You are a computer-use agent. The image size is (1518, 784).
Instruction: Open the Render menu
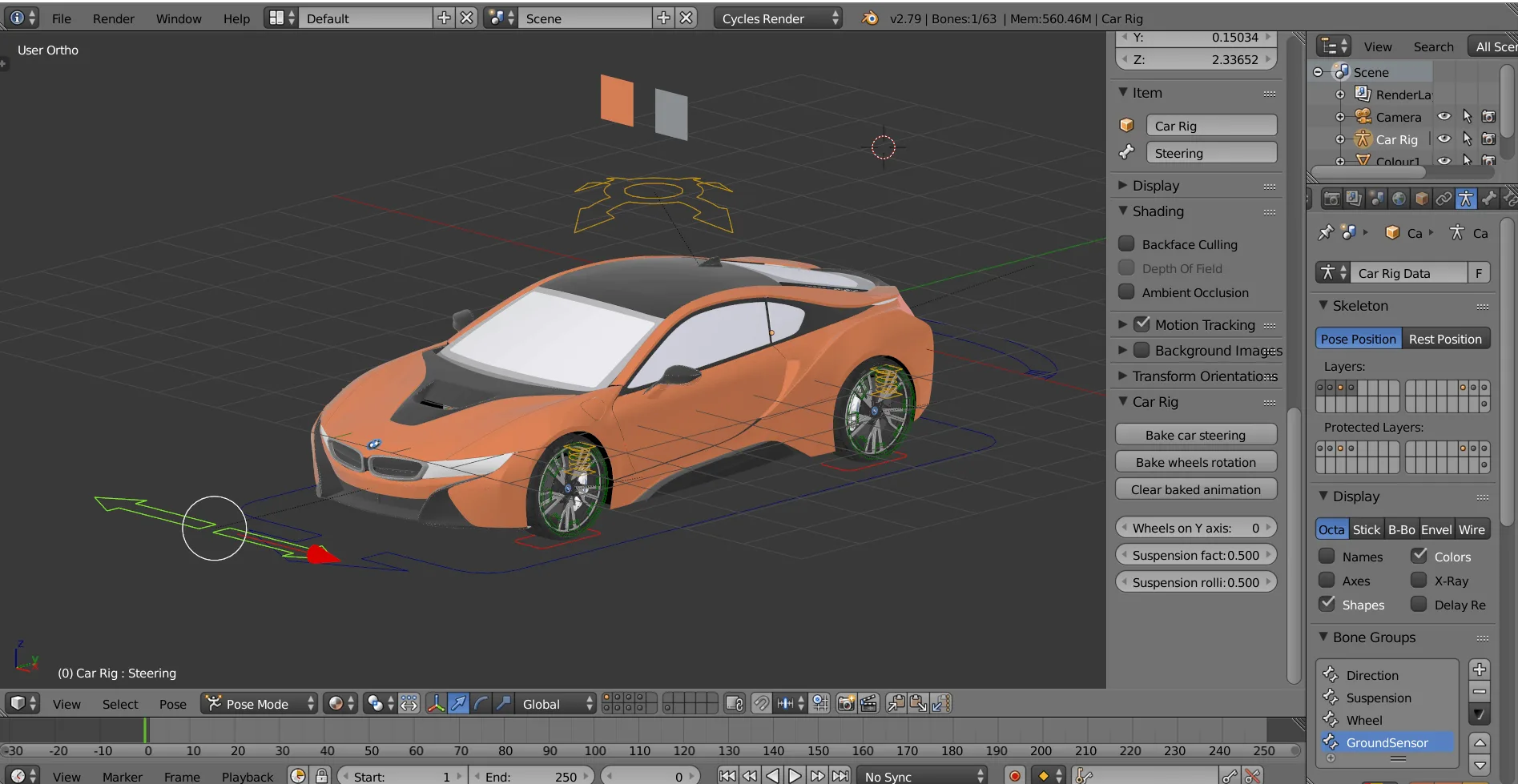tap(113, 18)
